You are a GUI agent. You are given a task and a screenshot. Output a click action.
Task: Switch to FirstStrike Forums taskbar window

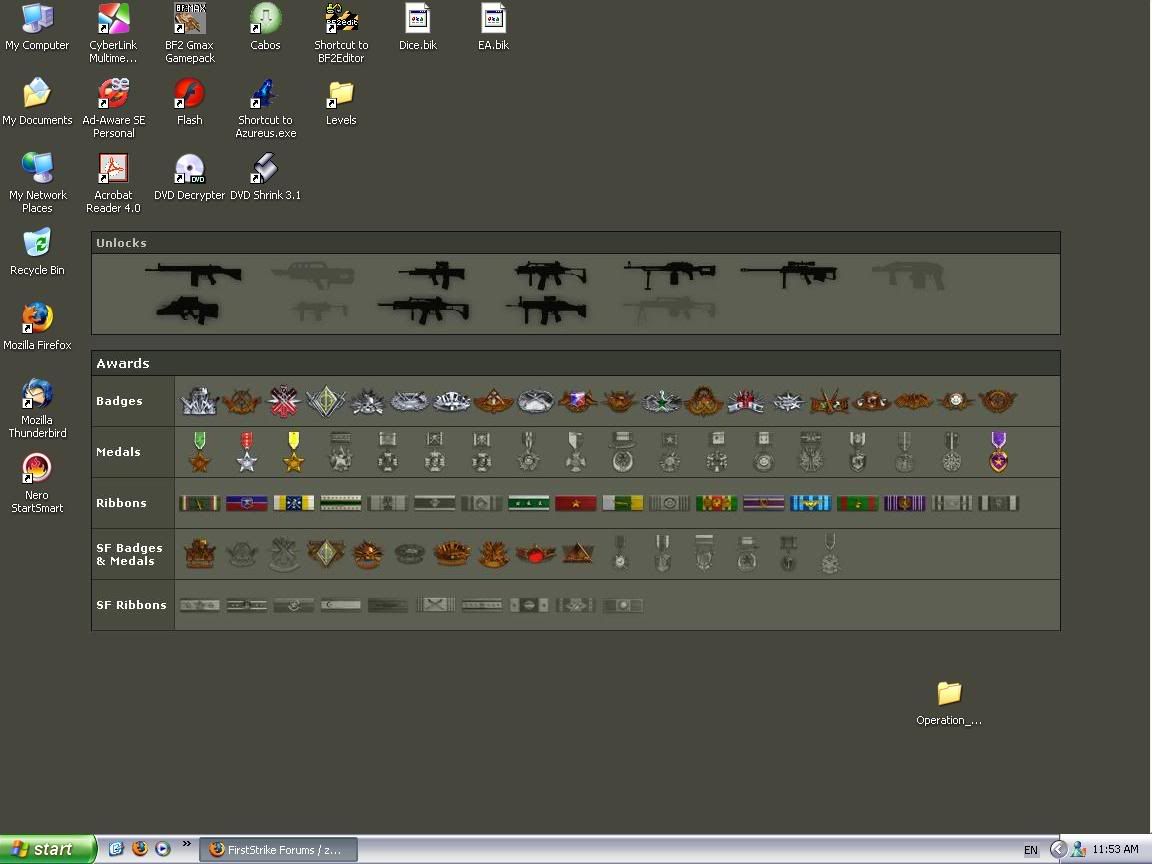(278, 849)
